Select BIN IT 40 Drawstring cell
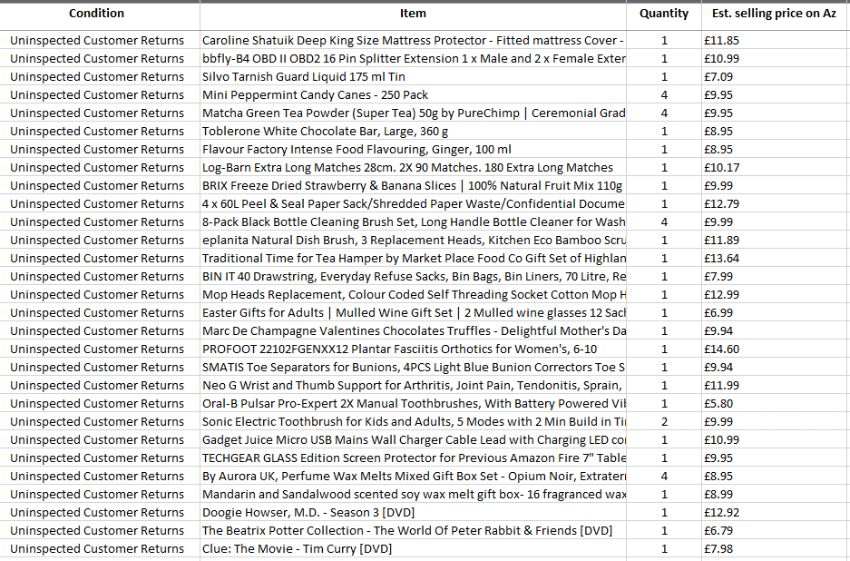 [413, 276]
